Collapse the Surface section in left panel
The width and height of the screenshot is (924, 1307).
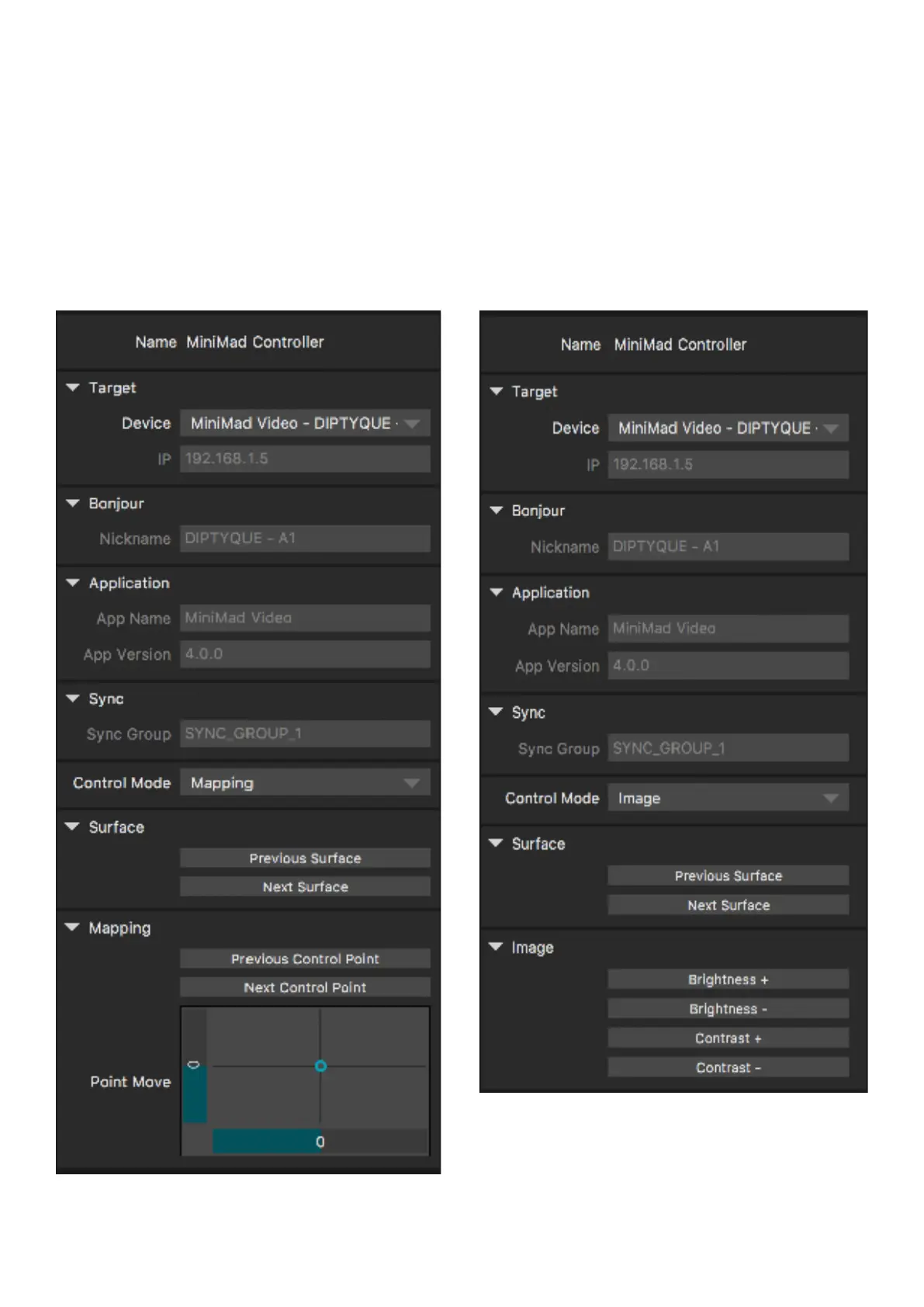[73, 827]
